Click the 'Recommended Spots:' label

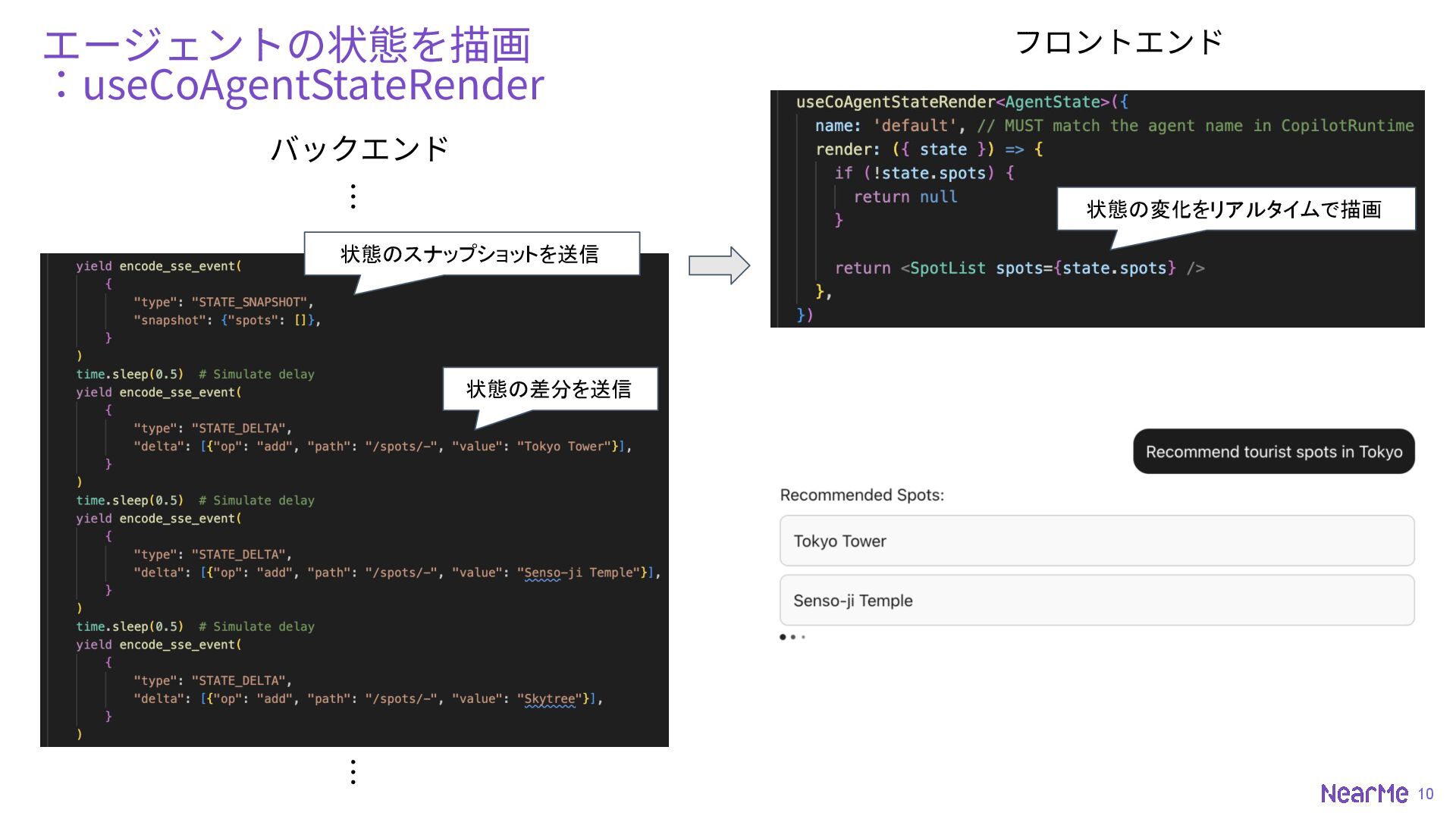pos(861,495)
